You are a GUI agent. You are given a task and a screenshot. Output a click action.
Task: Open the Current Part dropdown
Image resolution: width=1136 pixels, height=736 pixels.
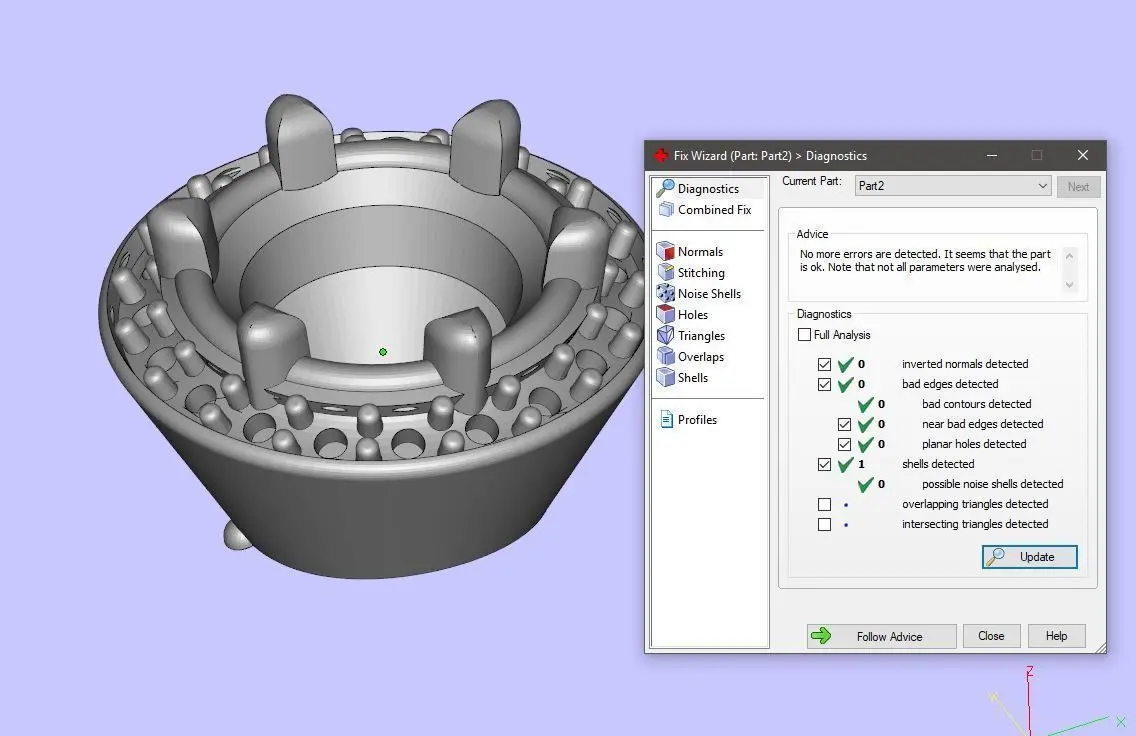(953, 186)
